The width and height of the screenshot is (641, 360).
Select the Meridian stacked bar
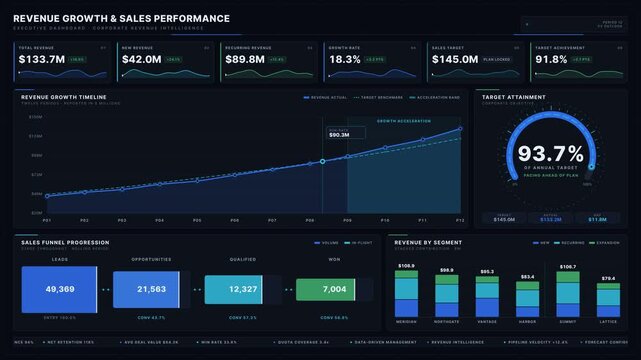tap(406, 293)
